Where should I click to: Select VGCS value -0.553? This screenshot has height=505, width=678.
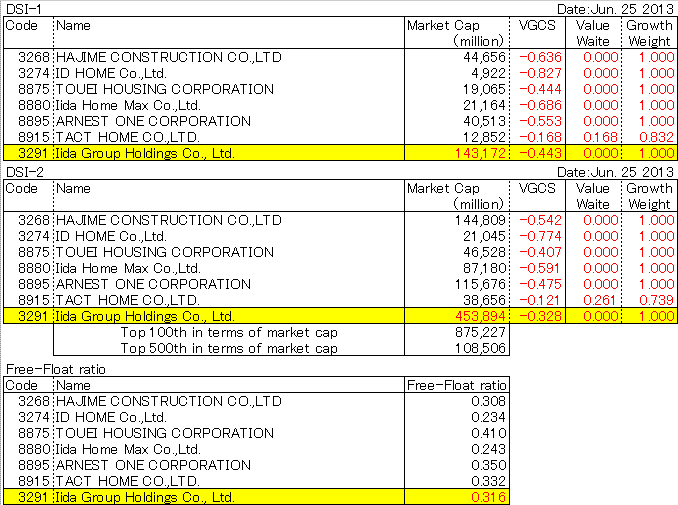click(x=540, y=121)
